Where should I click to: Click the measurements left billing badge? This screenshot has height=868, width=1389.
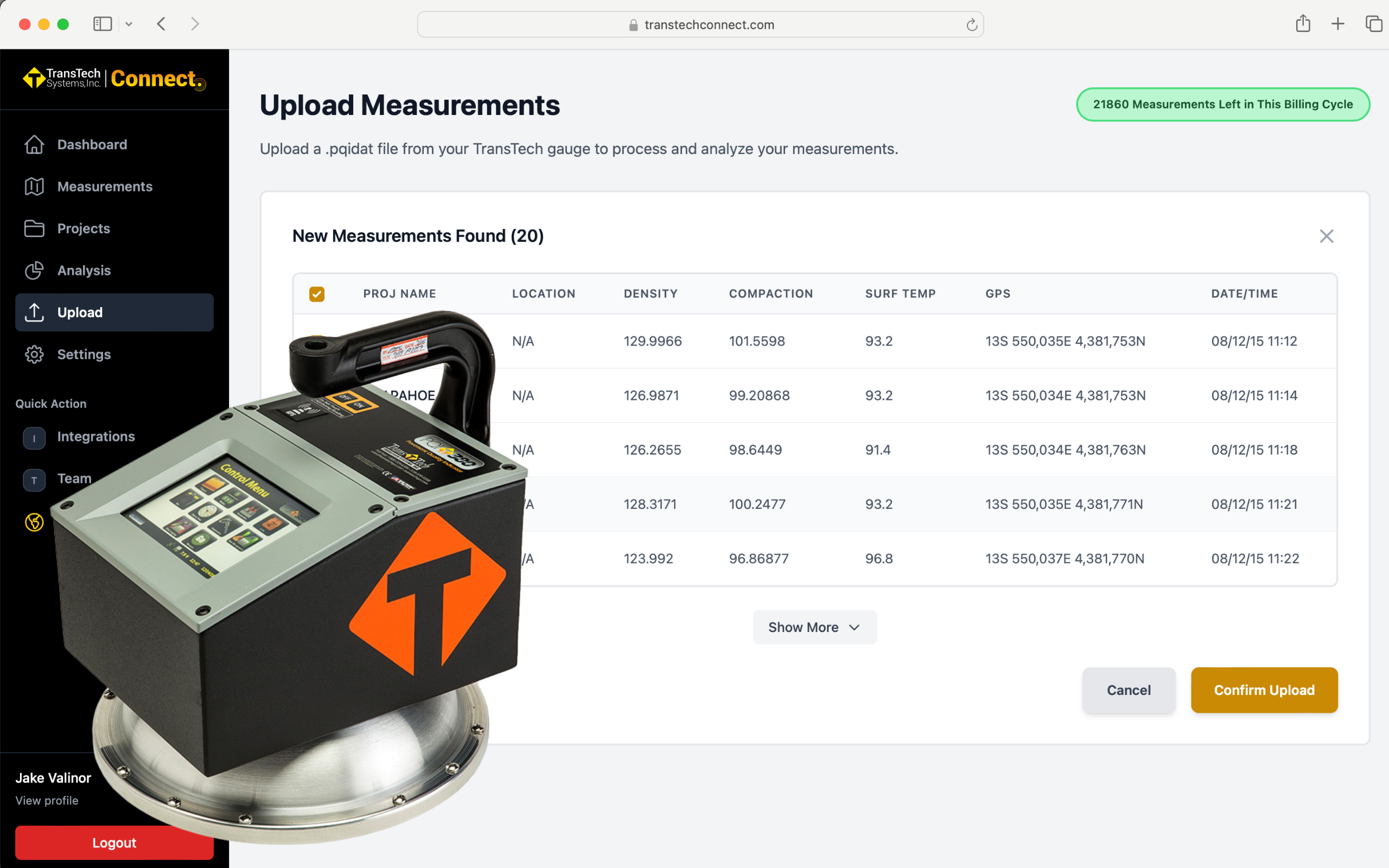point(1222,105)
